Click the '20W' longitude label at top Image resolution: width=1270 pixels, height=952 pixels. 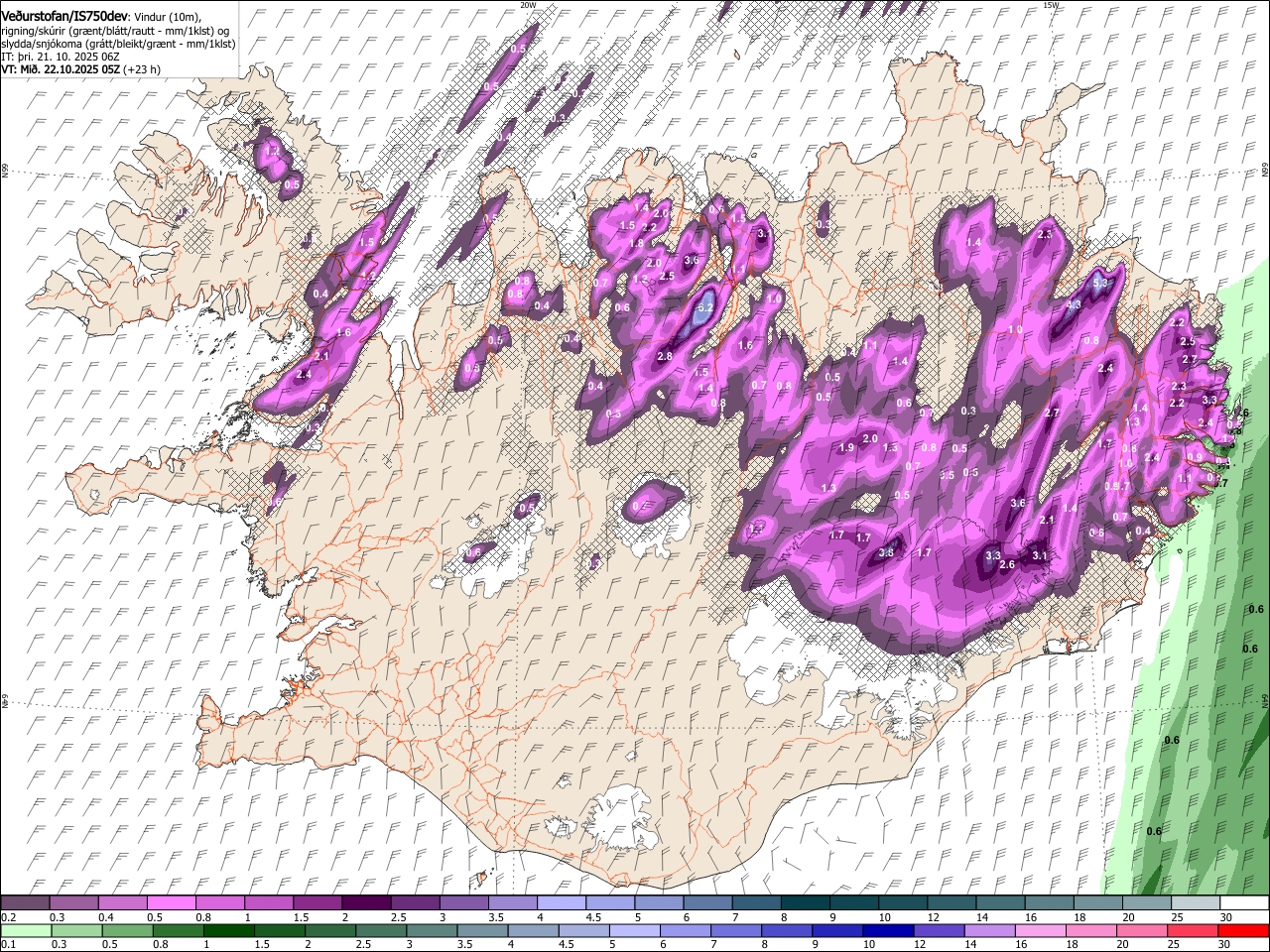(528, 5)
